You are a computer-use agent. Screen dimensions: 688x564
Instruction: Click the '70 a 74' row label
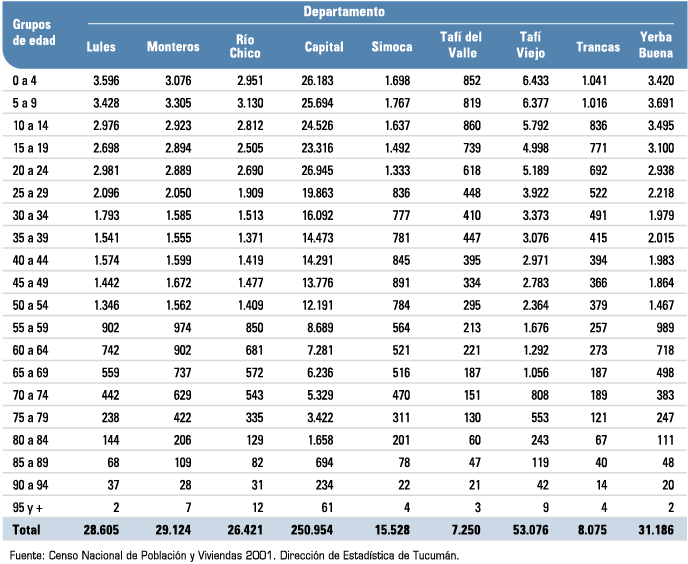pos(30,395)
